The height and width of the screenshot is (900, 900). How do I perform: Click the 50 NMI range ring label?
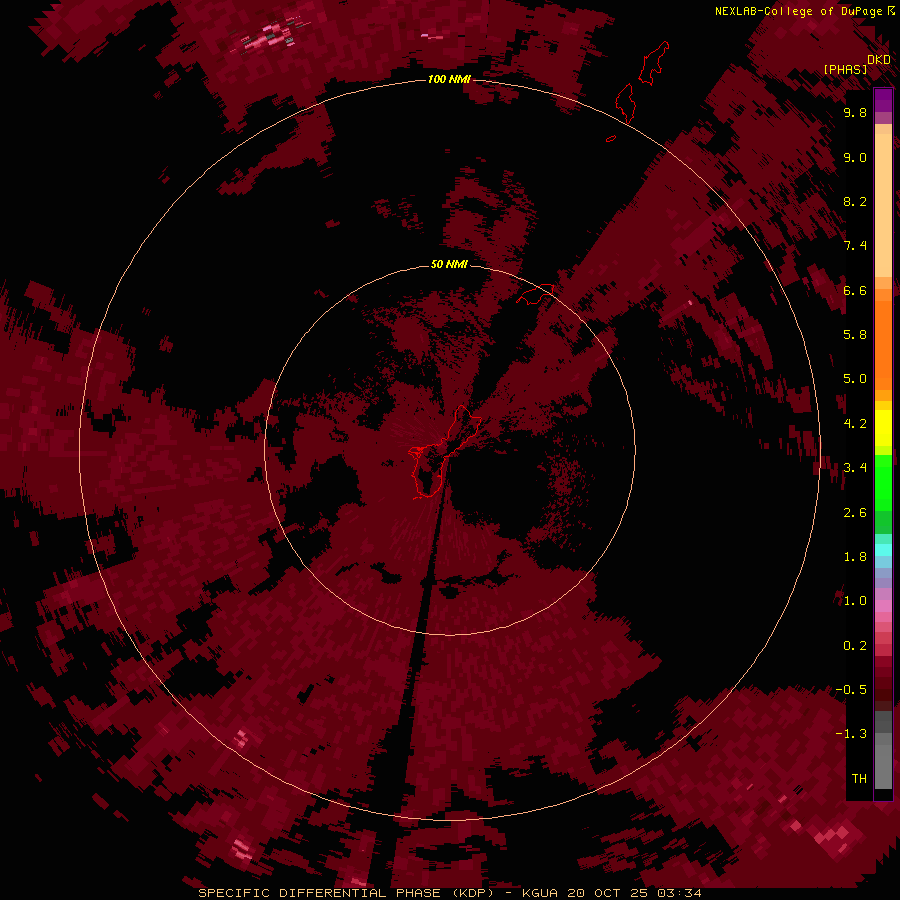[x=449, y=264]
